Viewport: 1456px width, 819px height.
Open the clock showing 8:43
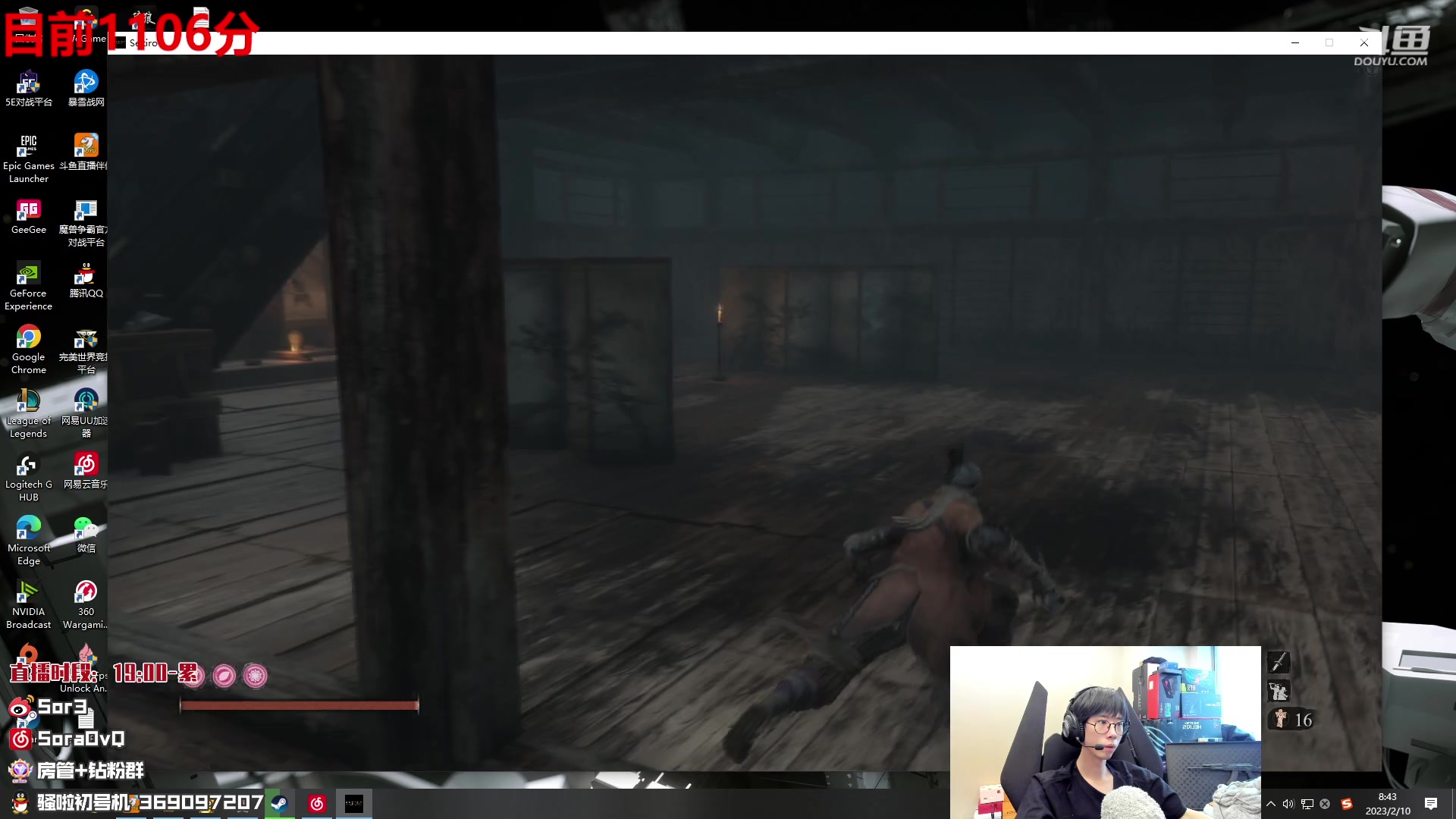pyautogui.click(x=1388, y=804)
